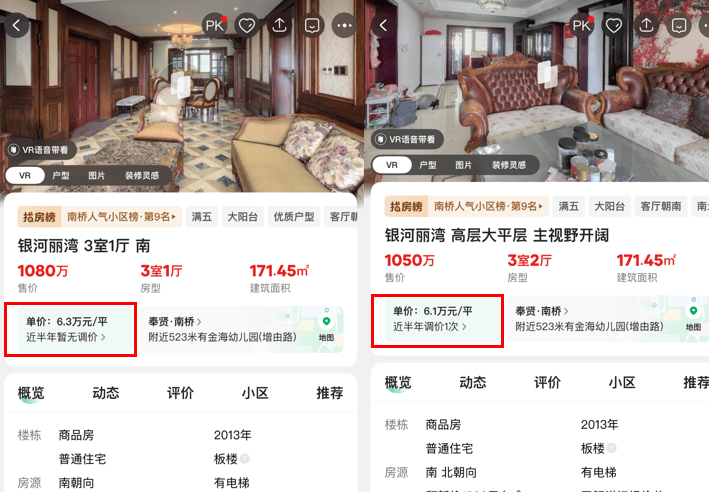Start VR语音带看 on right listing

click(407, 139)
